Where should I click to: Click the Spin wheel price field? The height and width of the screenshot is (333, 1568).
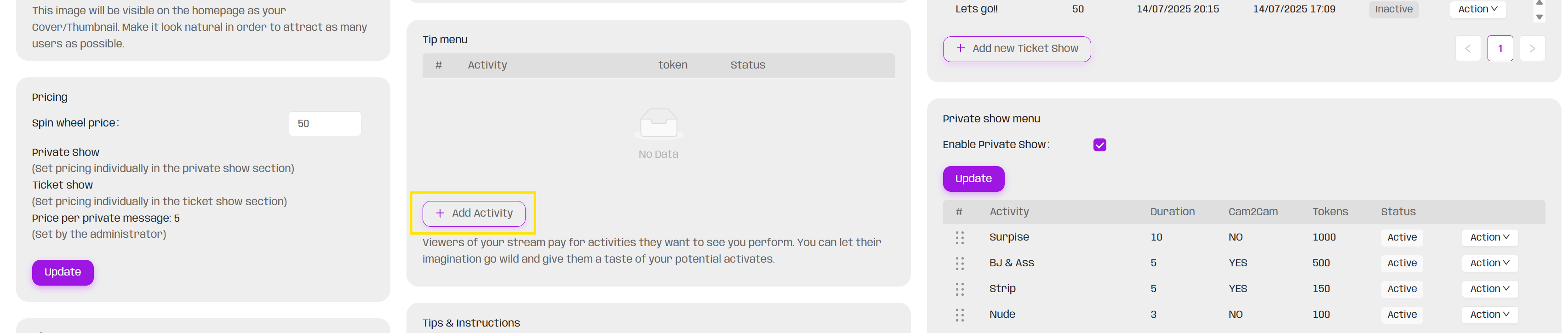click(x=325, y=124)
